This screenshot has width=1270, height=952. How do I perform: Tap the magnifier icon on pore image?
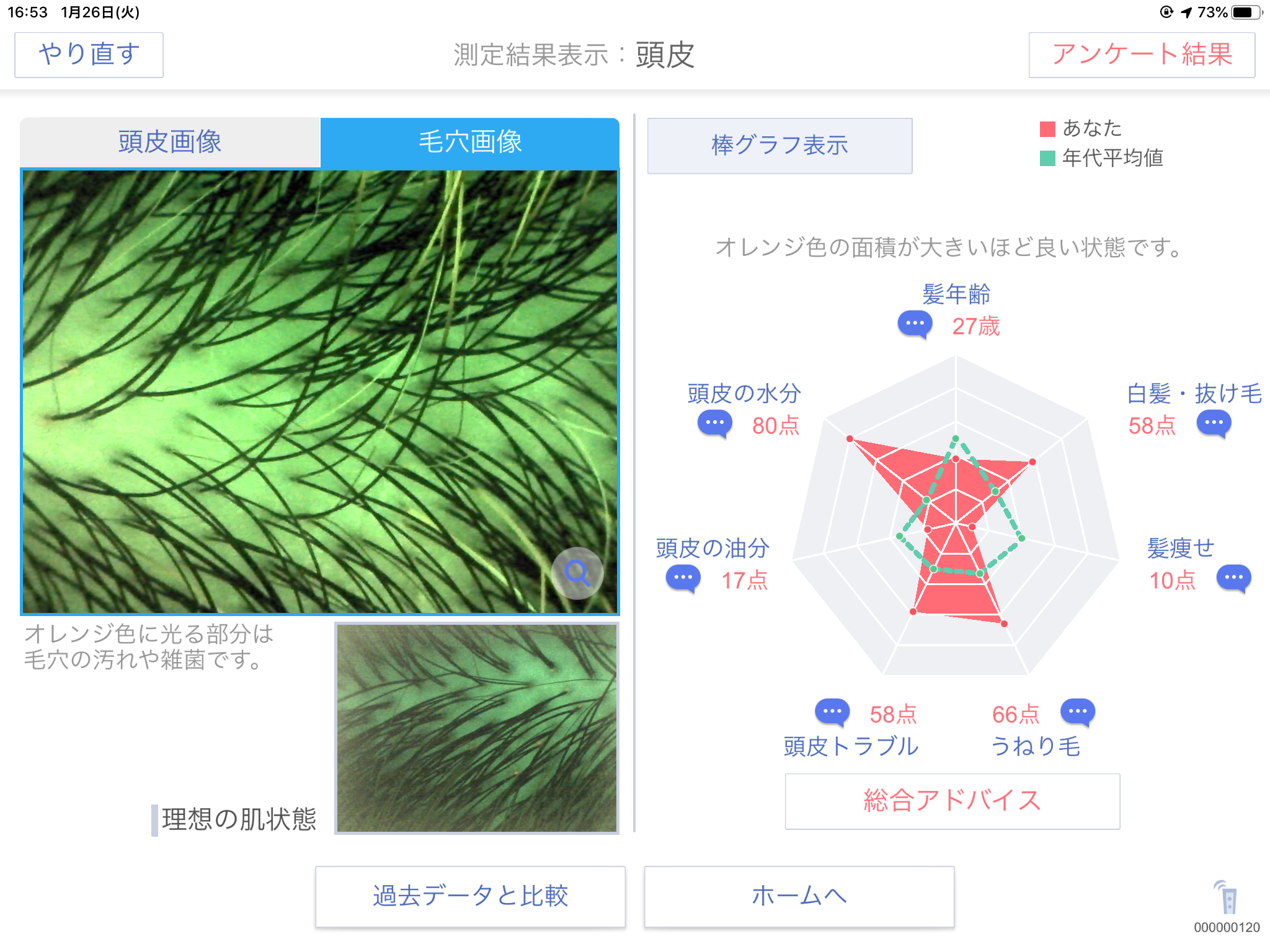pyautogui.click(x=577, y=573)
